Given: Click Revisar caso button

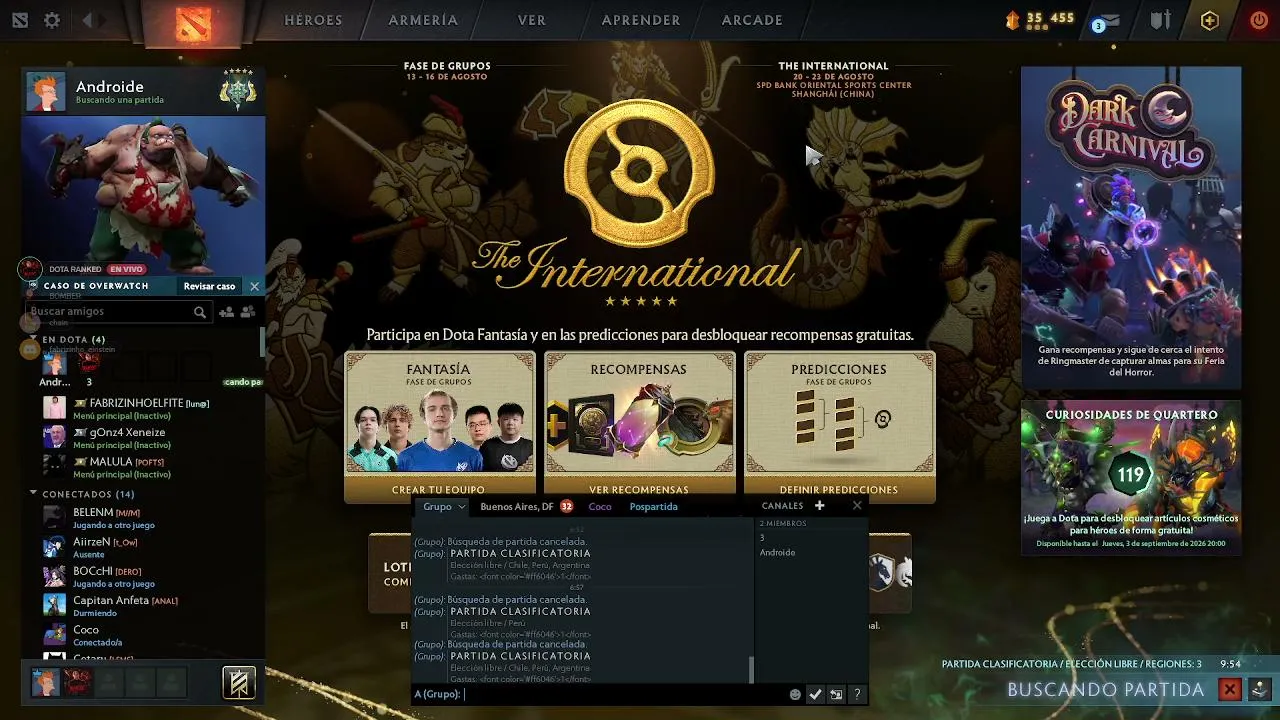Looking at the screenshot, I should (x=209, y=286).
